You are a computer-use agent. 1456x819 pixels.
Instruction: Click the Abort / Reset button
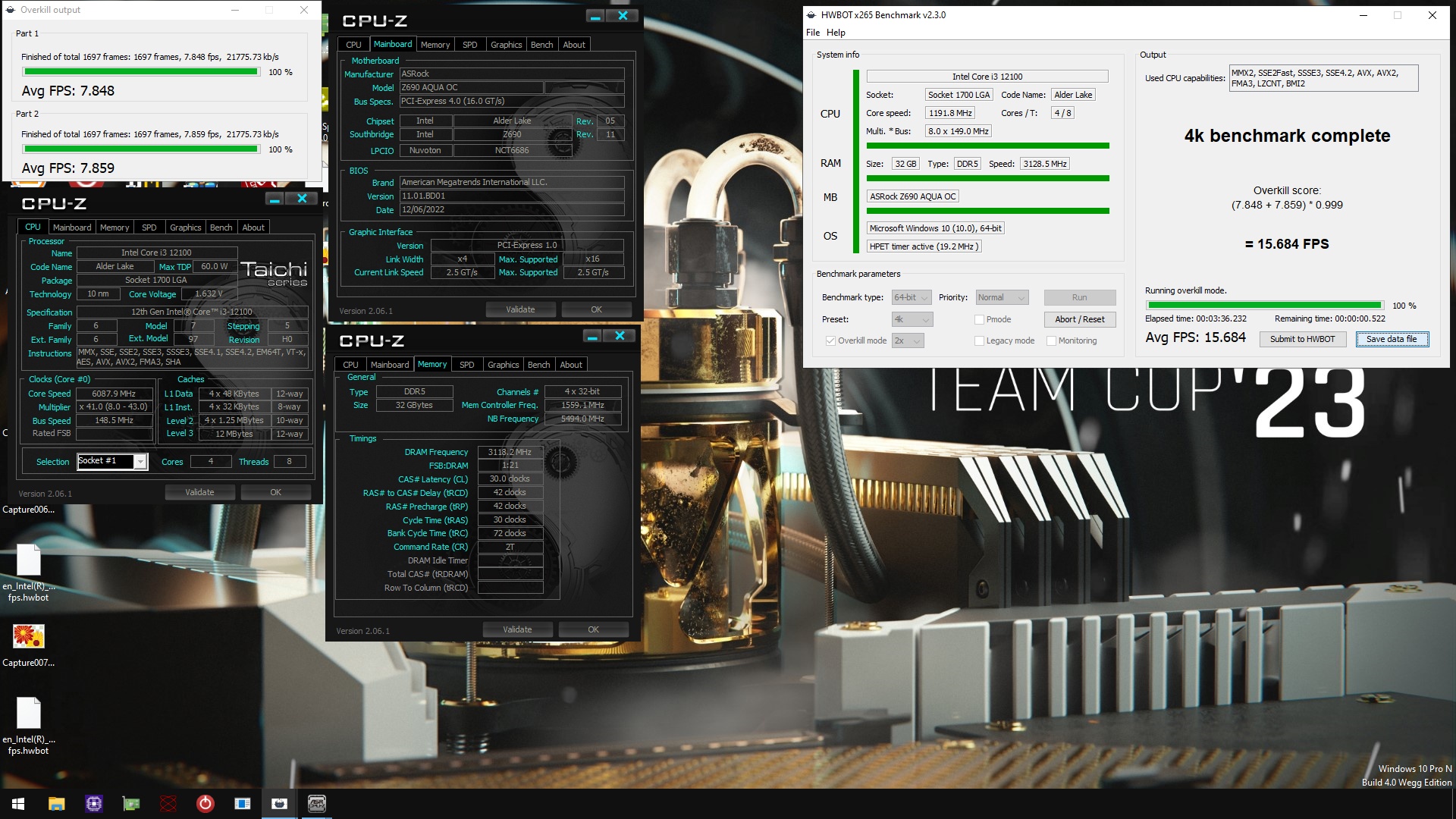coord(1080,319)
